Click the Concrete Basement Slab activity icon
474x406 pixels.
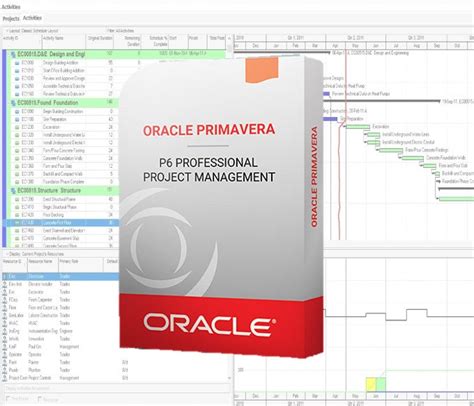pyautogui.click(x=17, y=238)
